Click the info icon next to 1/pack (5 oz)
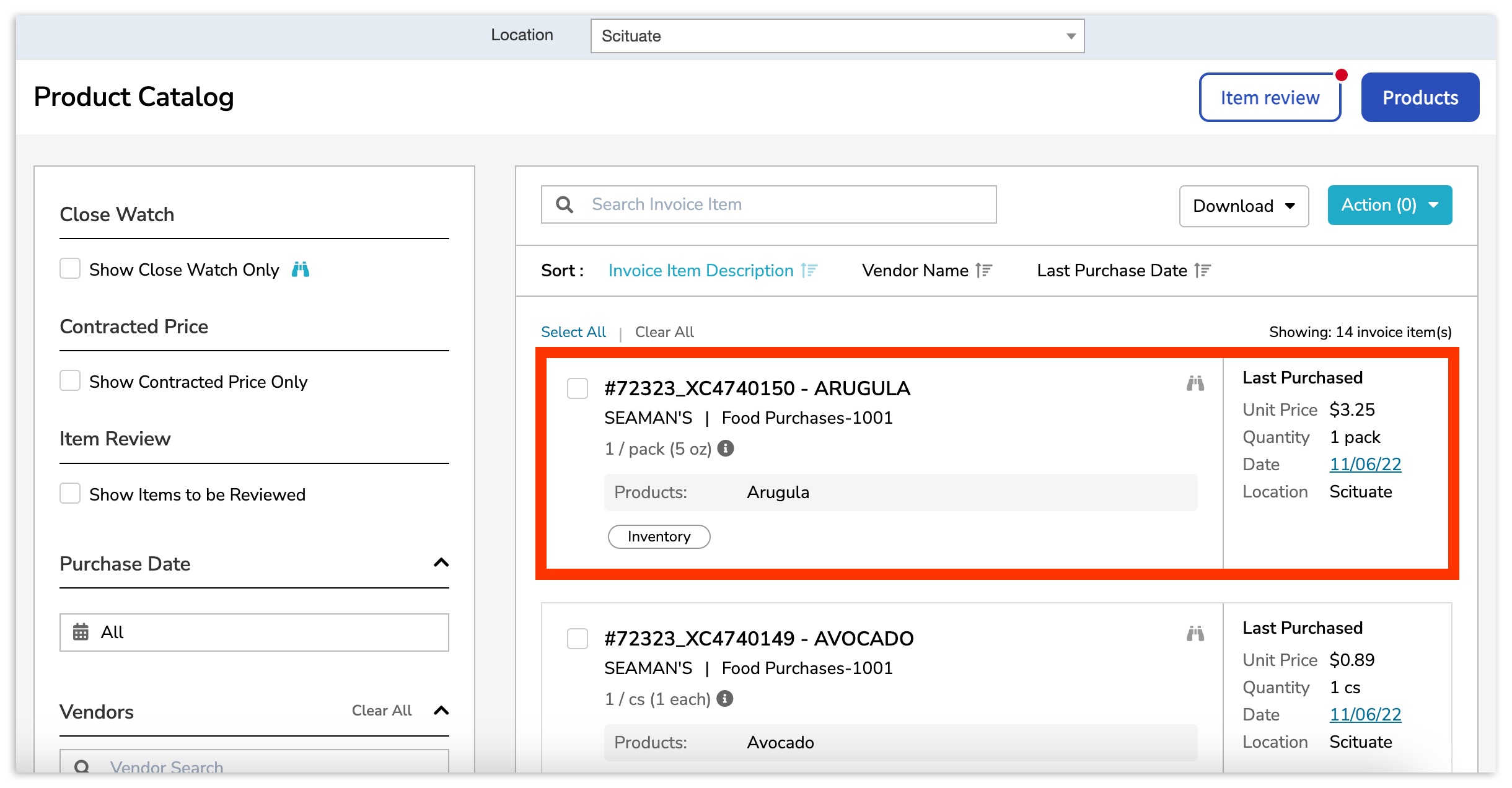1512x788 pixels. [x=726, y=449]
